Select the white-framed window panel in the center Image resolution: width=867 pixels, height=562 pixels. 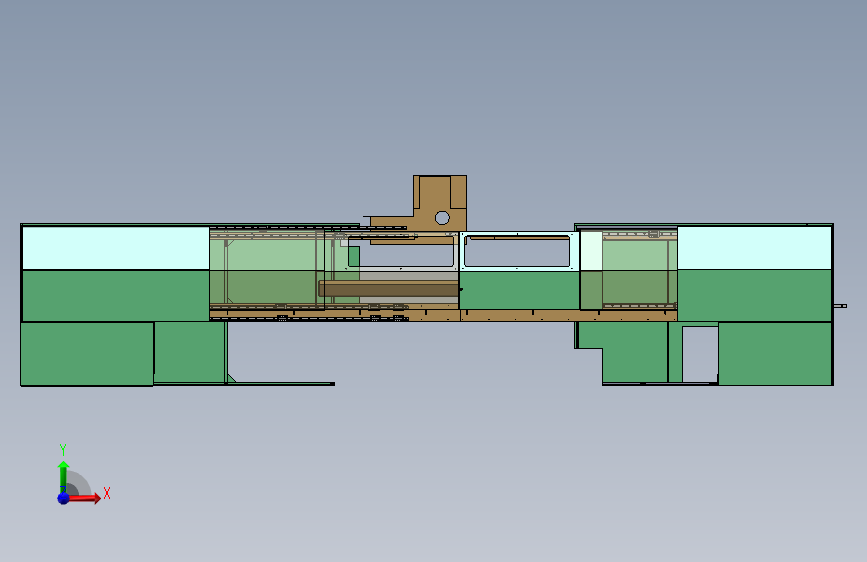pyautogui.click(x=519, y=251)
